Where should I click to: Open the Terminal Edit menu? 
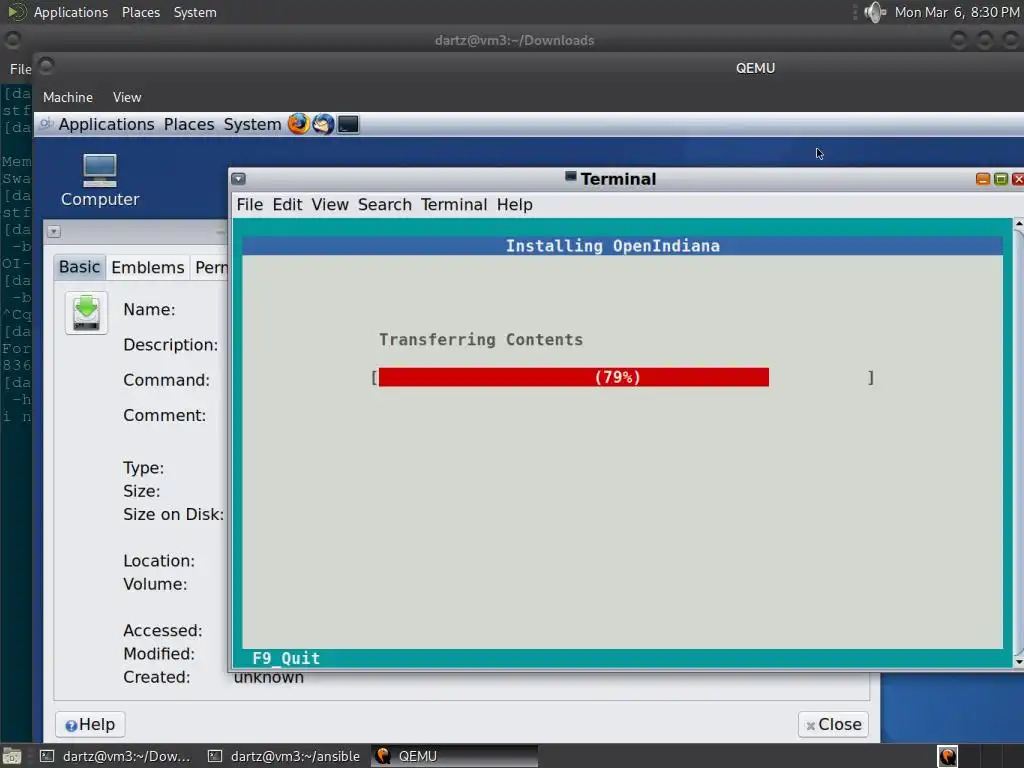click(287, 204)
